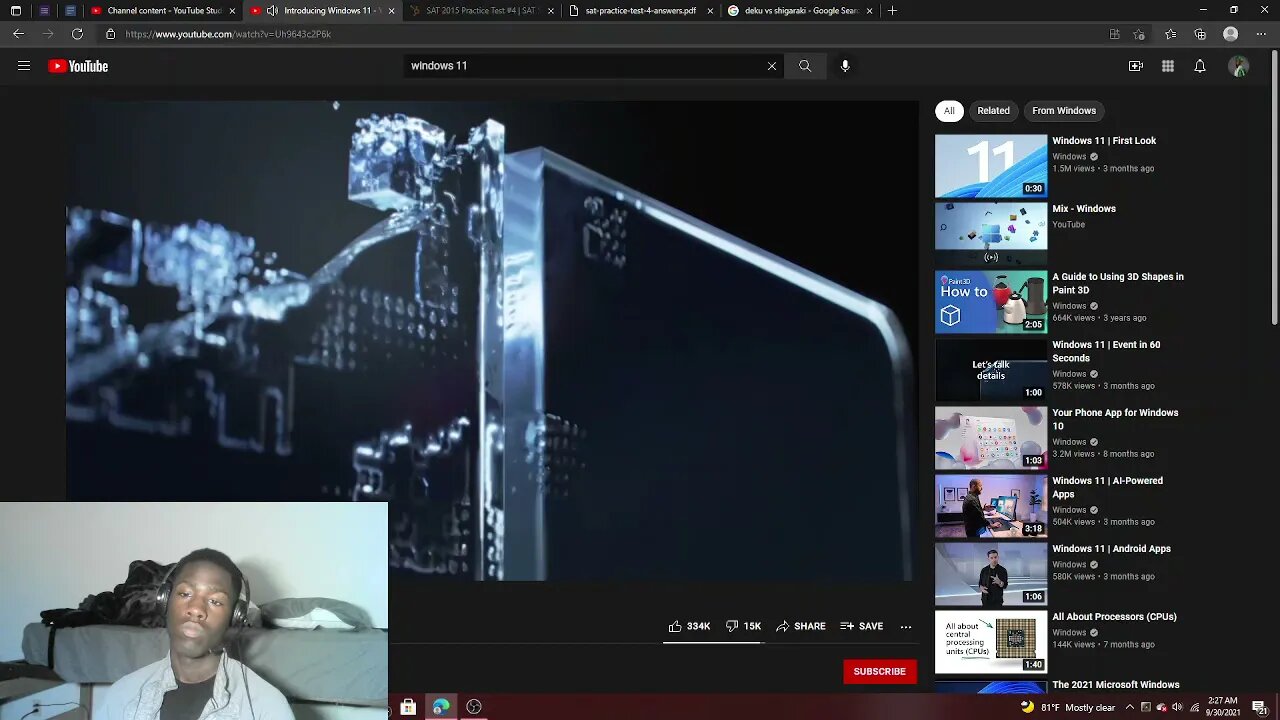Clear the search text with the X
1280x720 pixels.
(772, 66)
